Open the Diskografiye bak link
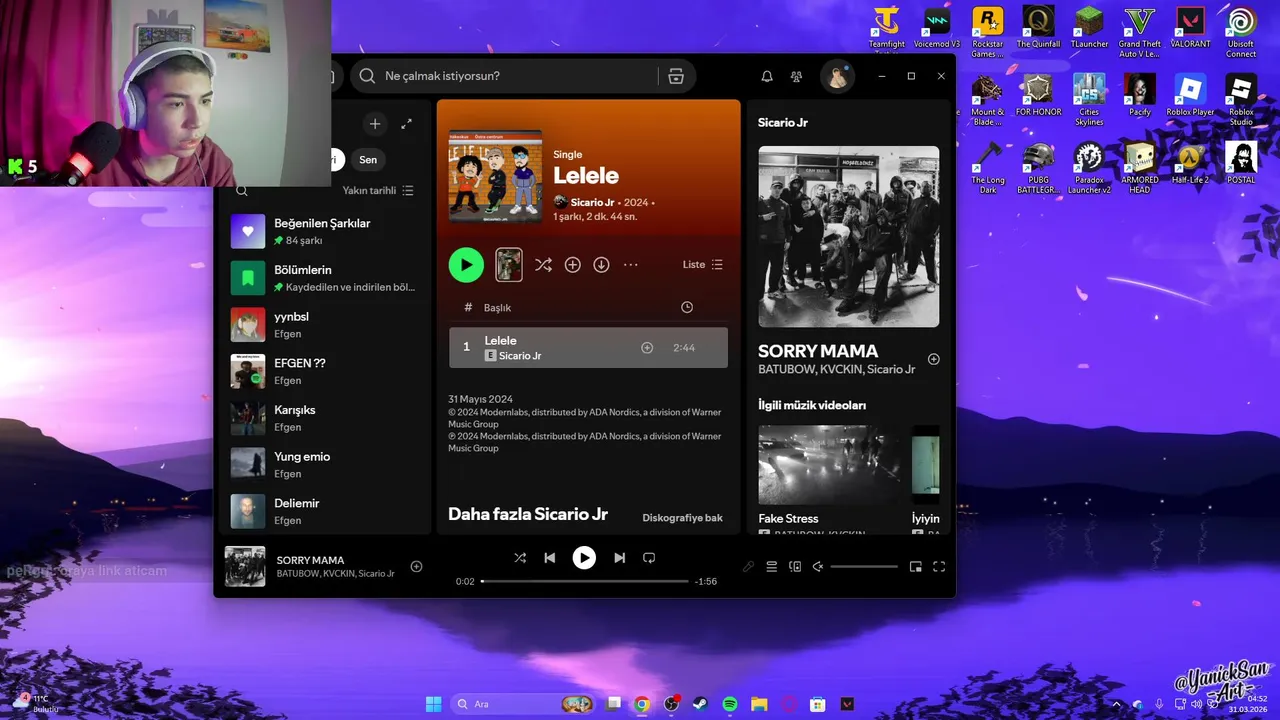The width and height of the screenshot is (1280, 720). tap(682, 518)
